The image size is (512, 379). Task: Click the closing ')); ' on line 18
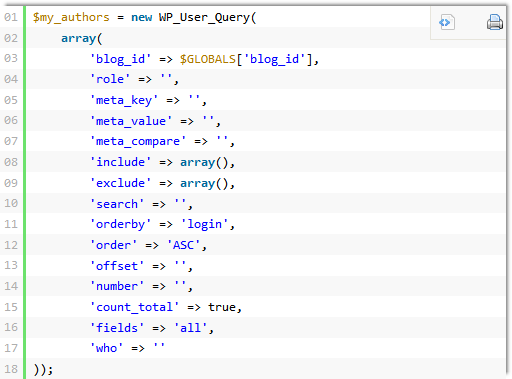click(43, 369)
